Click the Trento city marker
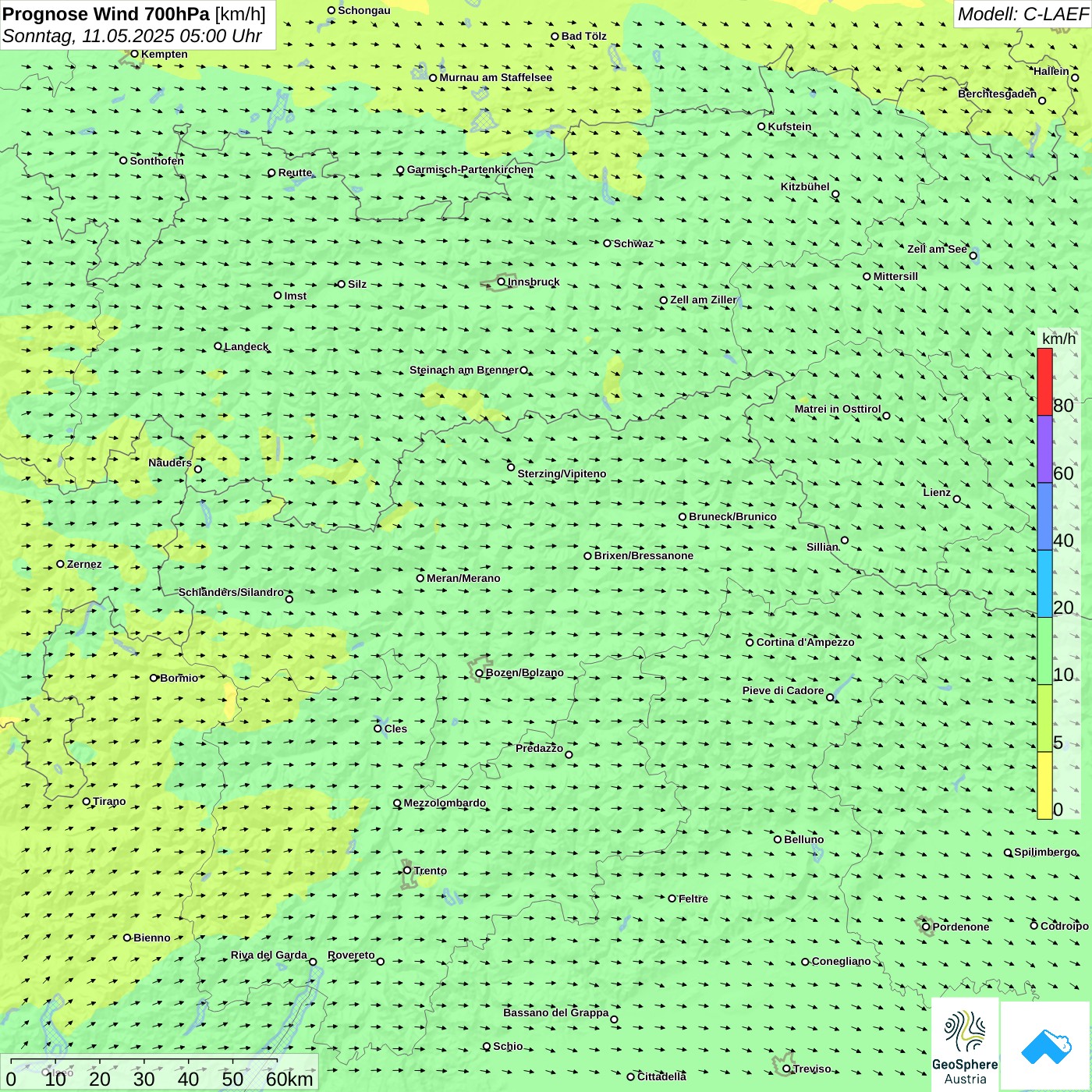1092x1092 pixels. point(407,870)
